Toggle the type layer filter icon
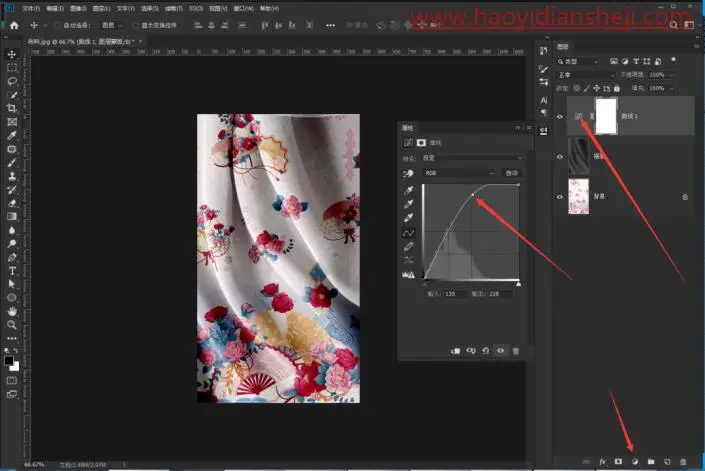705x471 pixels. click(x=636, y=61)
